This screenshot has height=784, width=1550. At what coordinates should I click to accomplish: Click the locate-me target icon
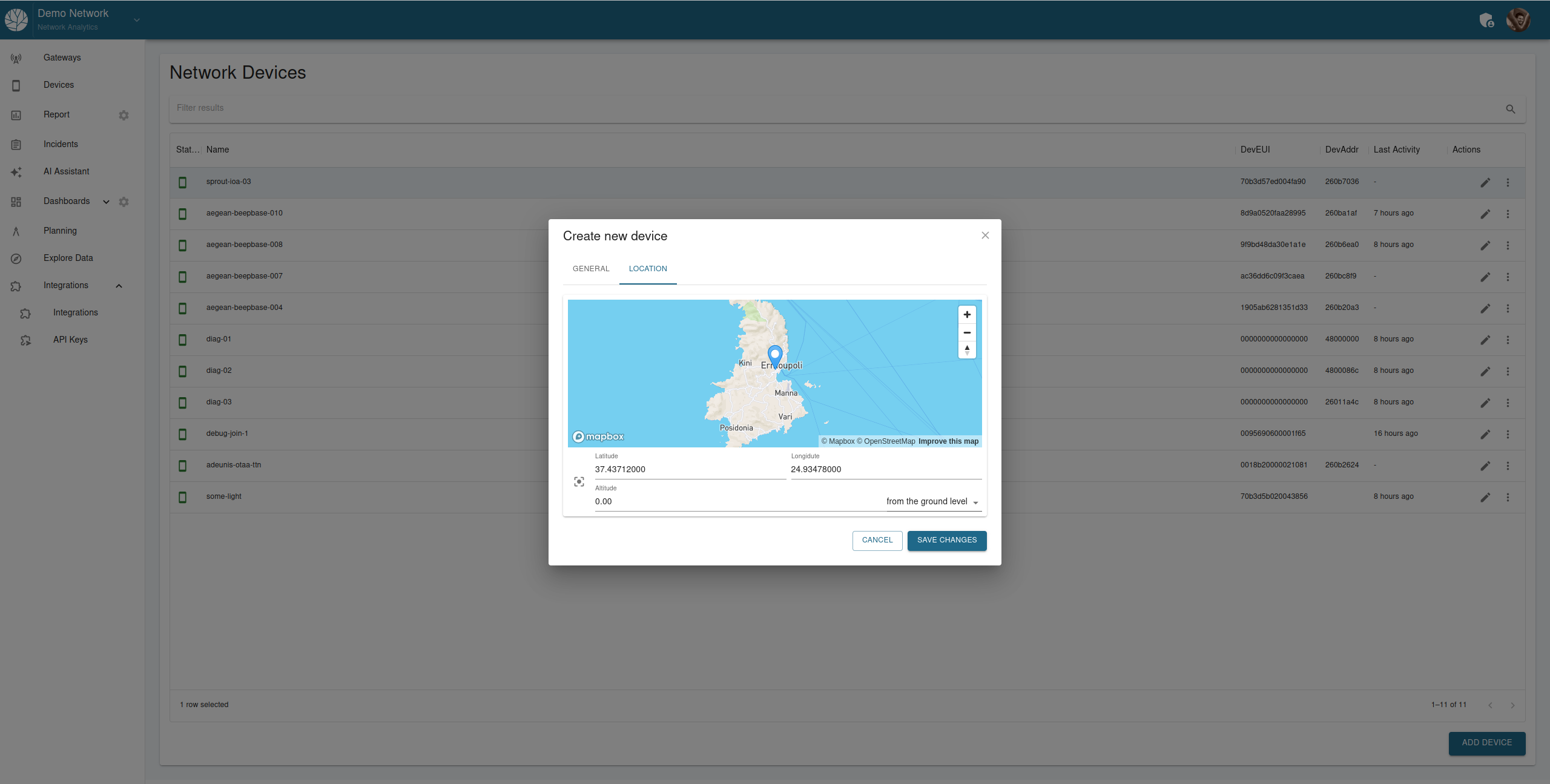click(x=579, y=482)
